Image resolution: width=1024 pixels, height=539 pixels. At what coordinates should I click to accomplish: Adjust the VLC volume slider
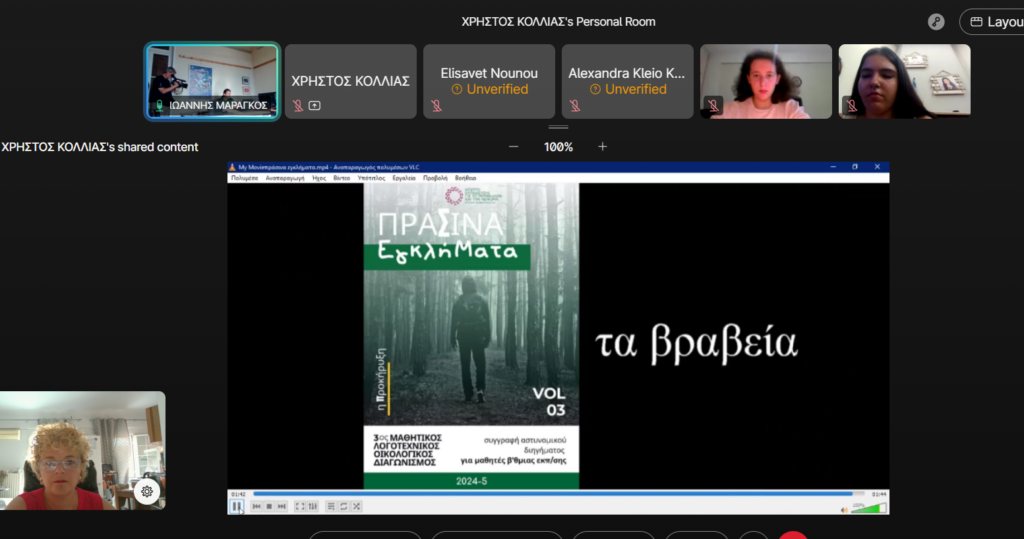click(868, 508)
